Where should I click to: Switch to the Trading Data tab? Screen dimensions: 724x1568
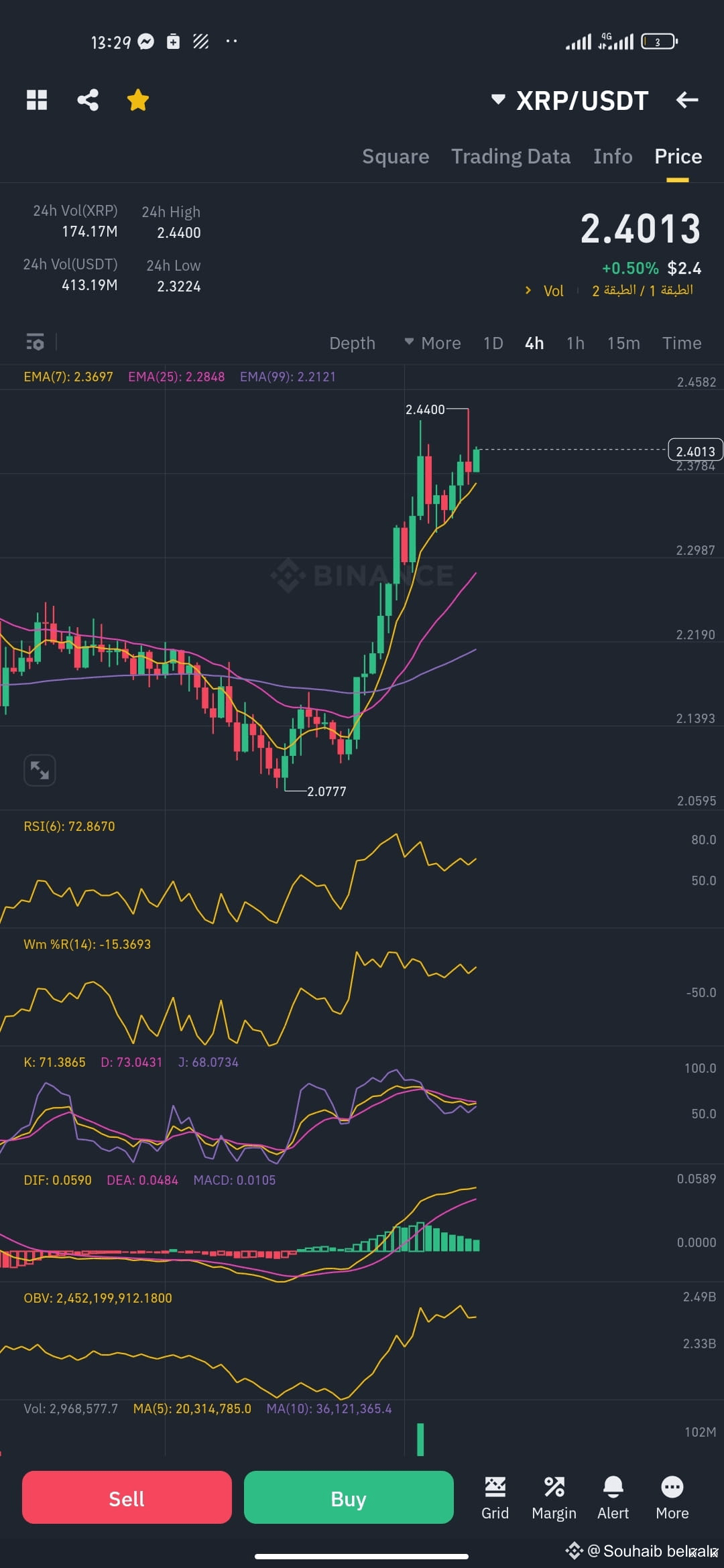[x=511, y=156]
